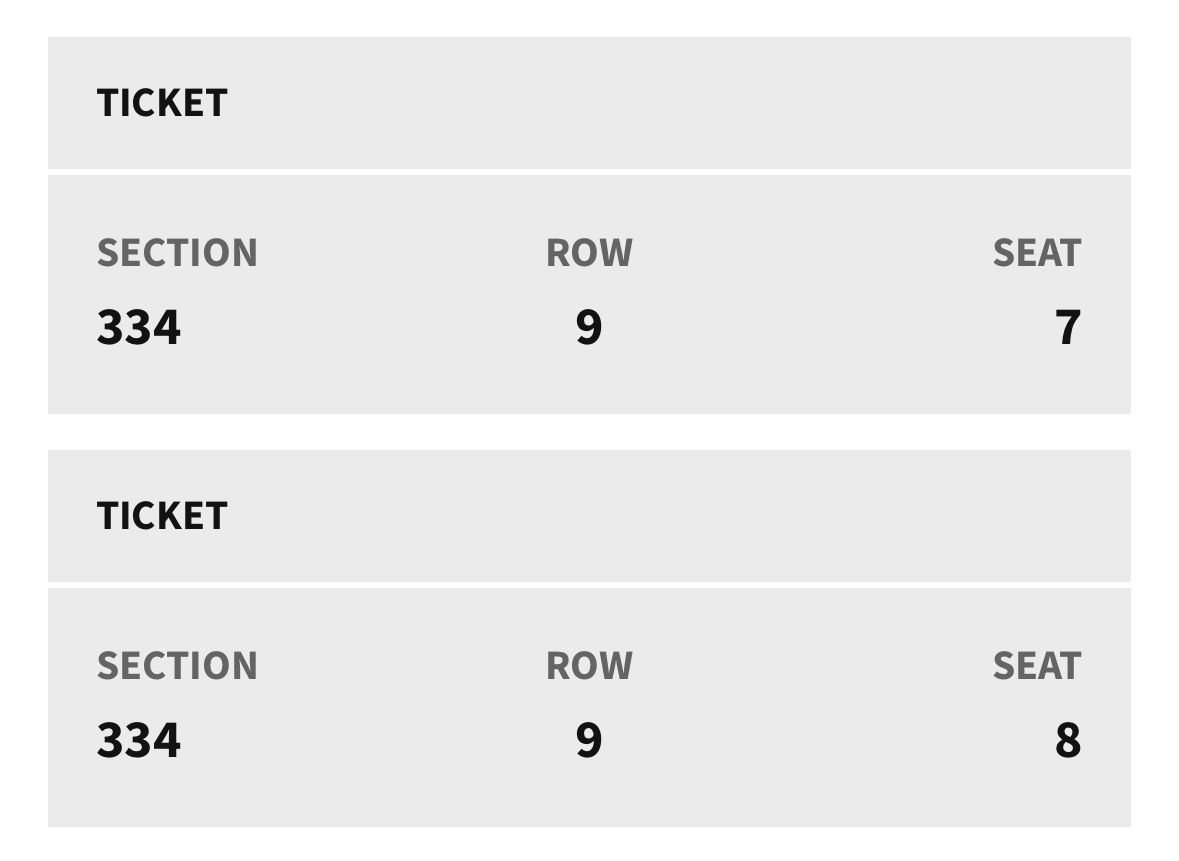This screenshot has height=861, width=1179.
Task: Click the divider line under the first TICKET header
Action: (x=589, y=172)
